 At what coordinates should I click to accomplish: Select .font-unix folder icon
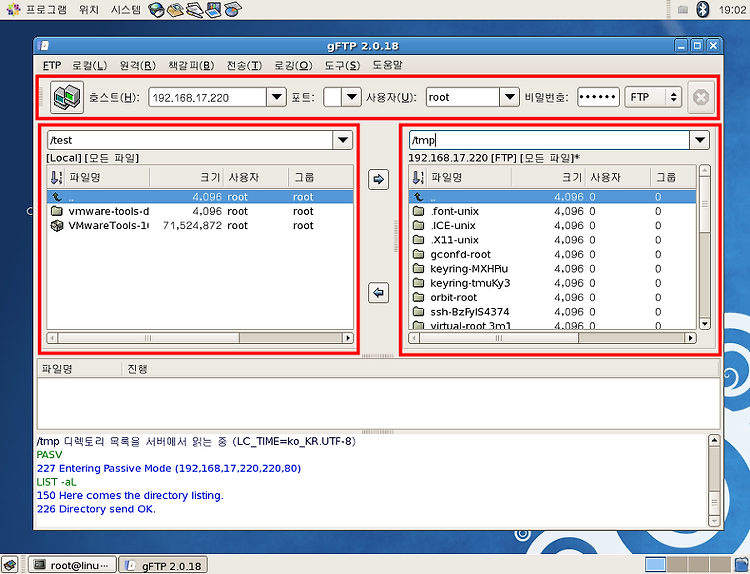[419, 211]
